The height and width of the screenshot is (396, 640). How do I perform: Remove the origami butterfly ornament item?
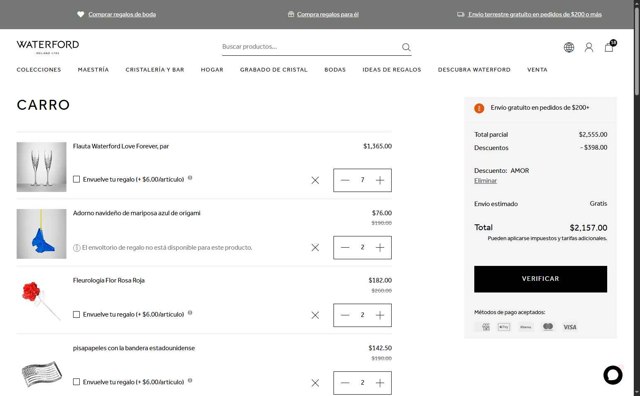pyautogui.click(x=315, y=247)
